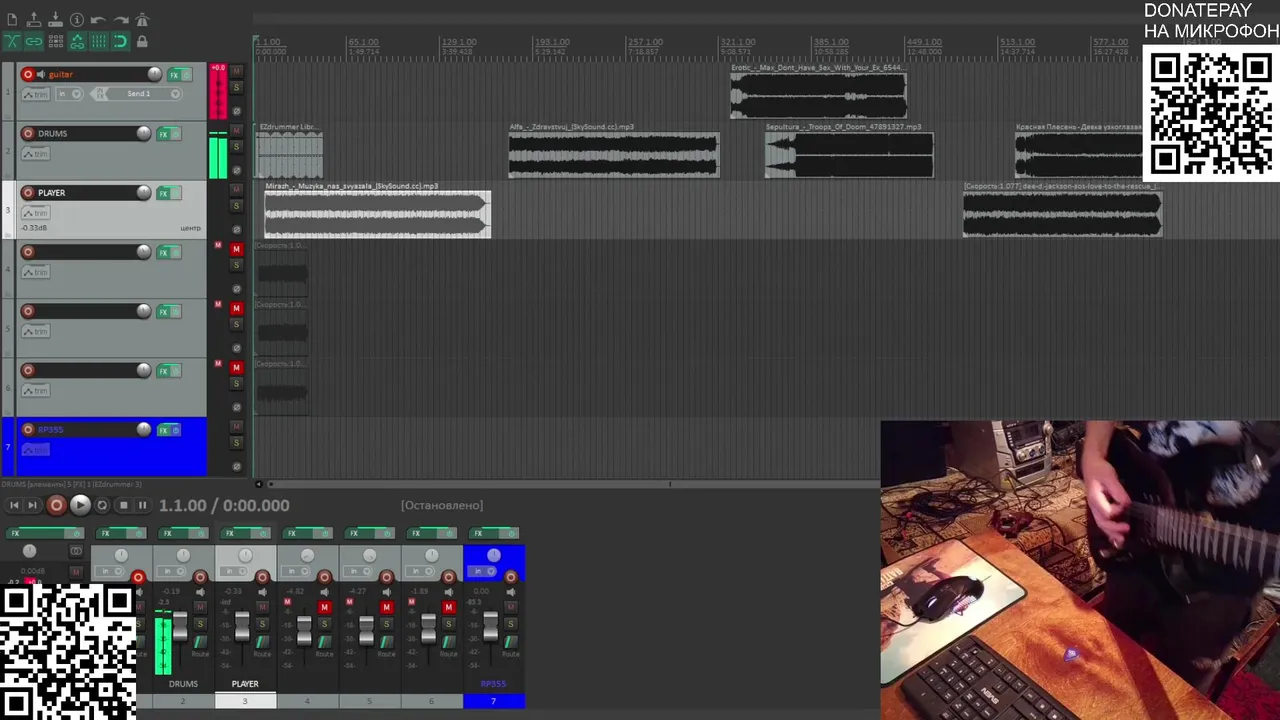Toggle the metronome icon
Screen dimensions: 1280x720
click(142, 20)
